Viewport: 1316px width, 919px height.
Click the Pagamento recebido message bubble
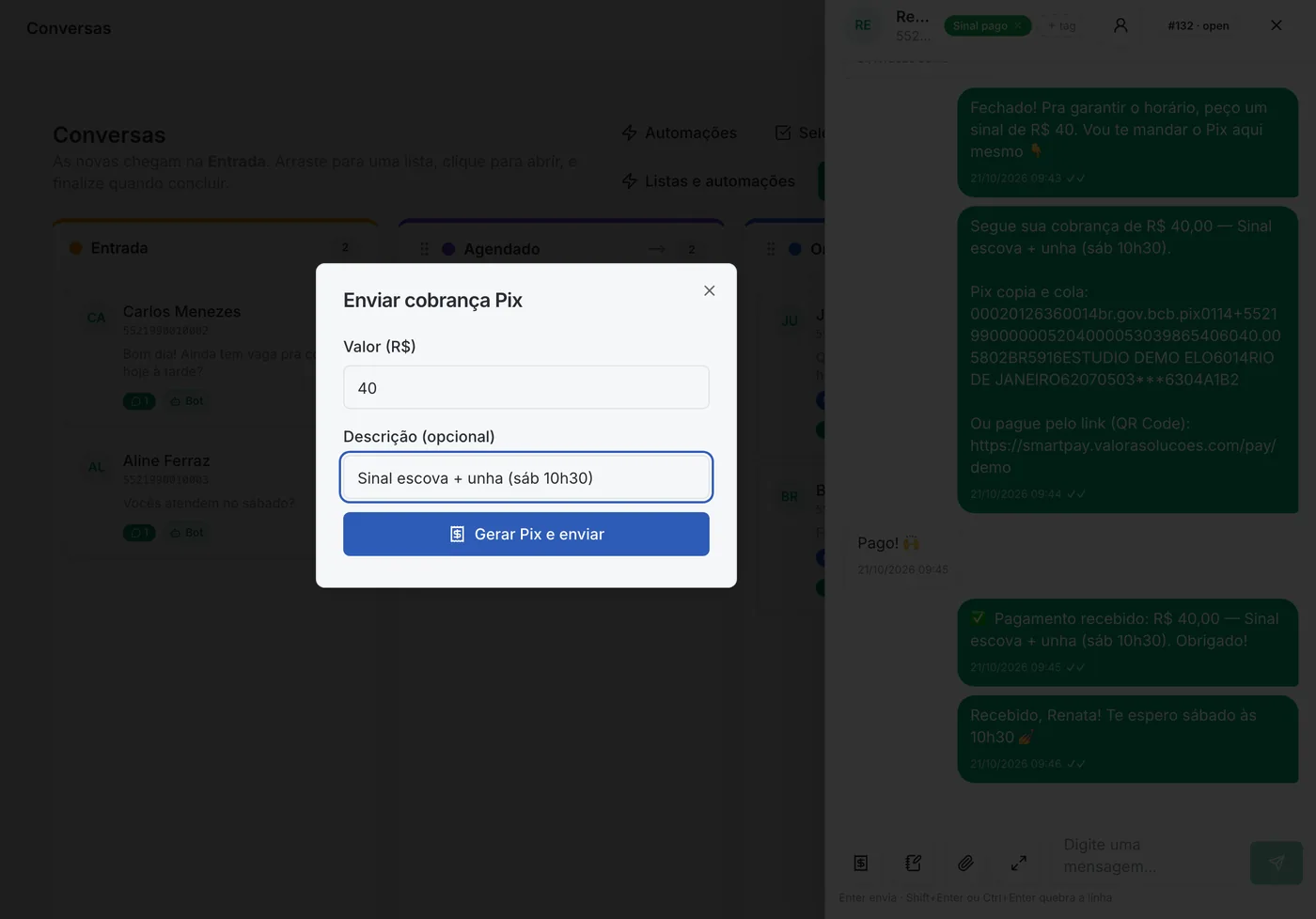[1127, 643]
